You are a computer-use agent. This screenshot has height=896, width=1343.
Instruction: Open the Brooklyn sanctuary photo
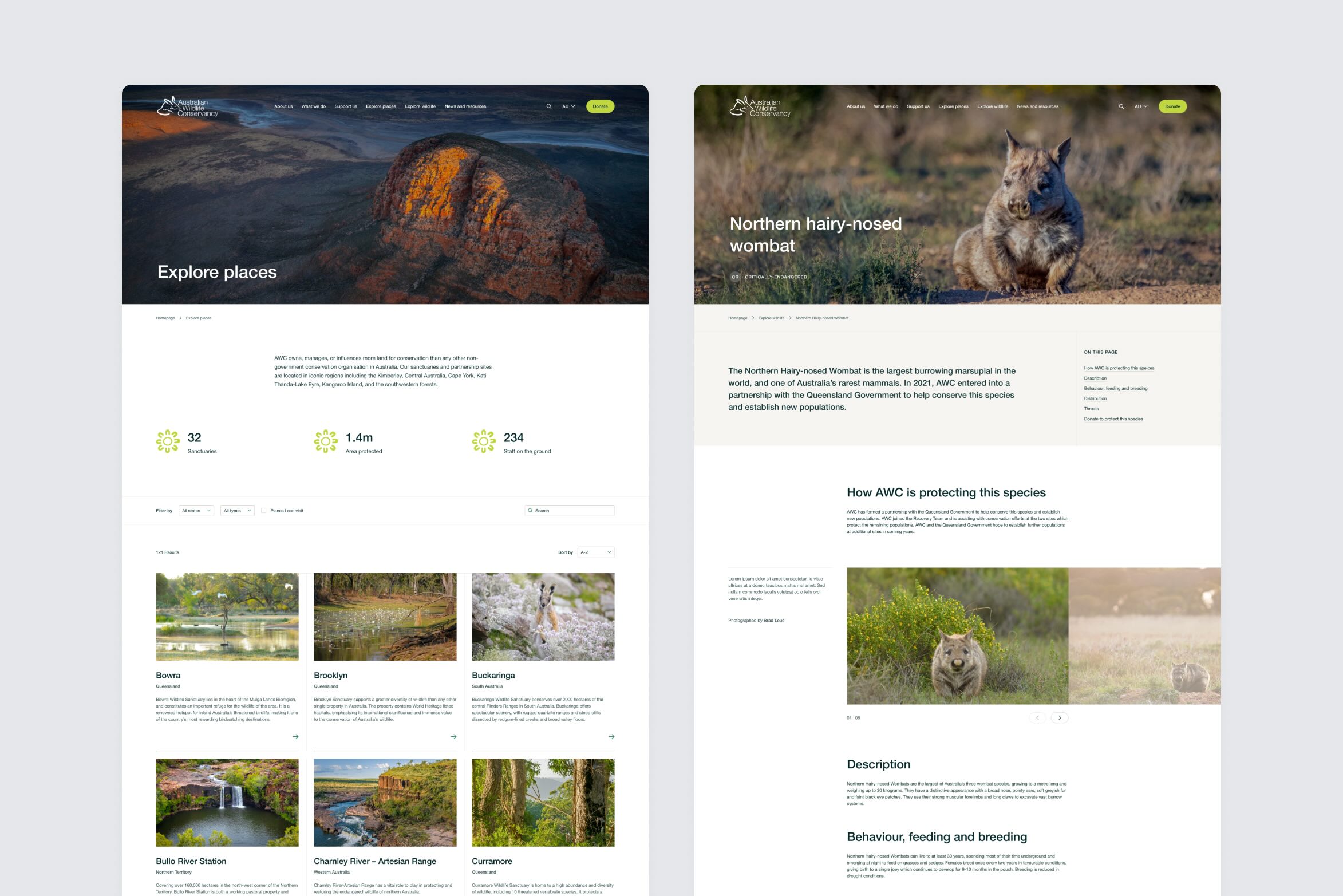pos(385,617)
